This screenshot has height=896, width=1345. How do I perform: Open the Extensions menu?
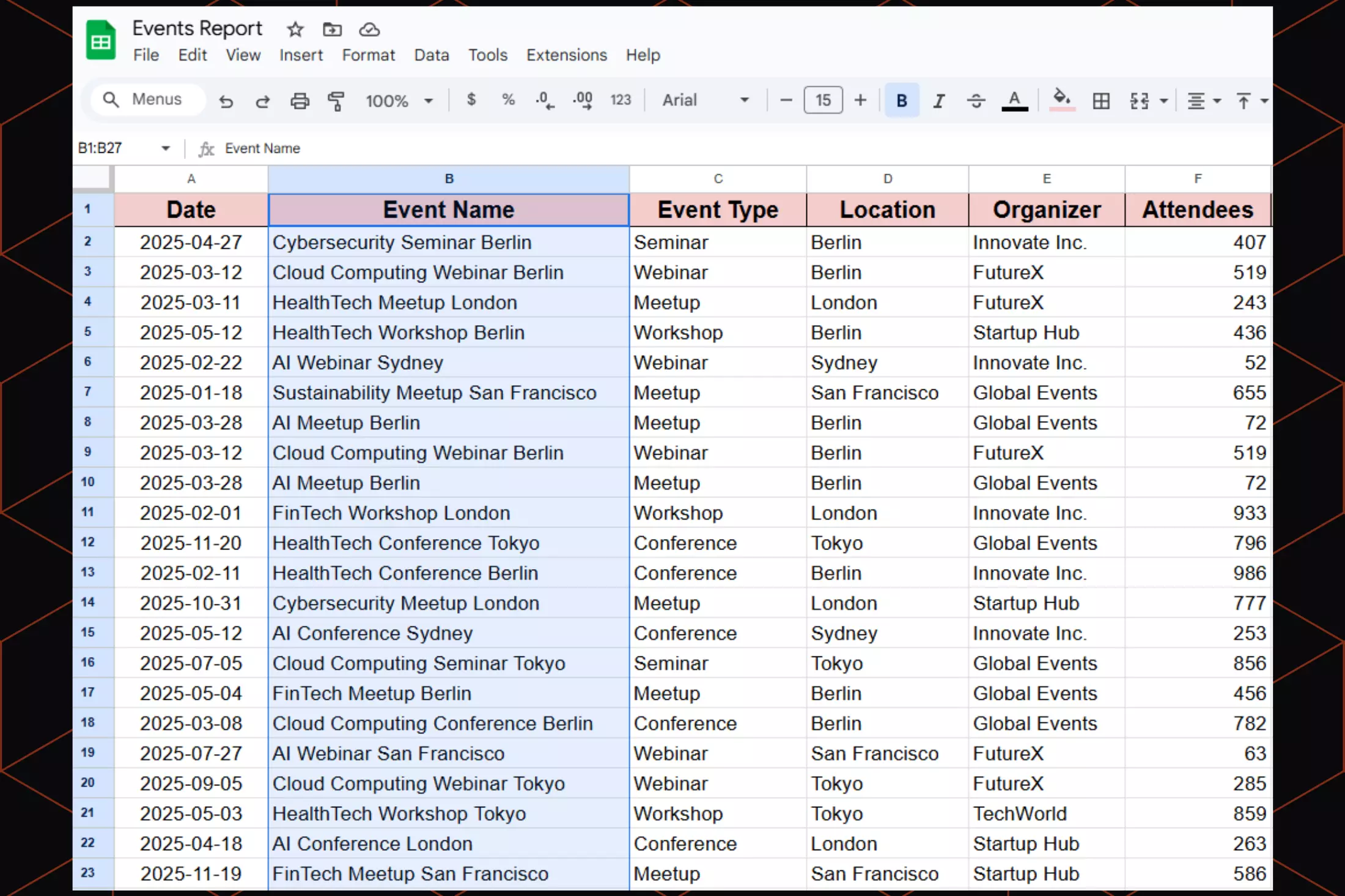point(566,55)
